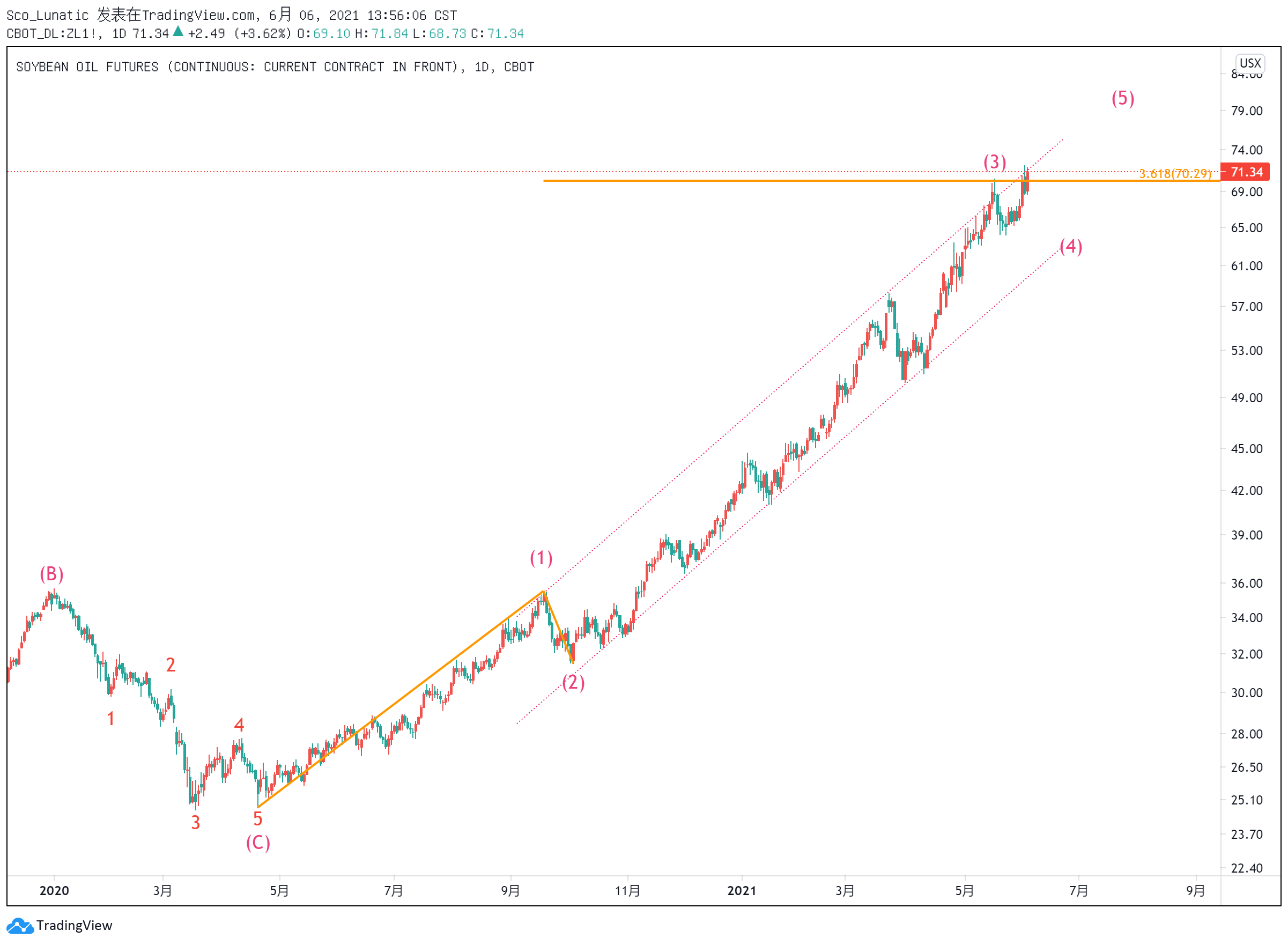Click the (2) wave label

573,682
